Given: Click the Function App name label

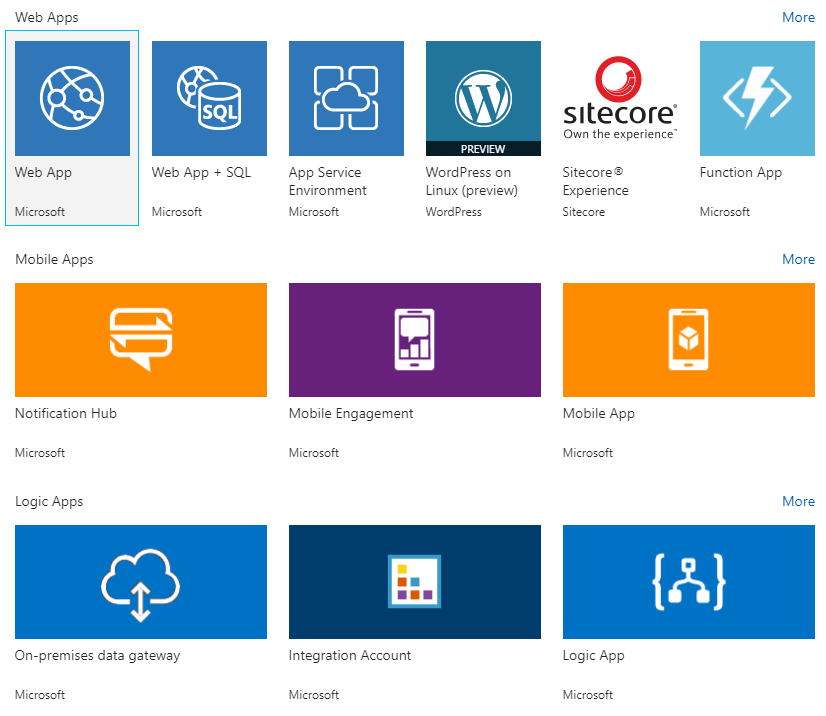Looking at the screenshot, I should click(x=740, y=172).
